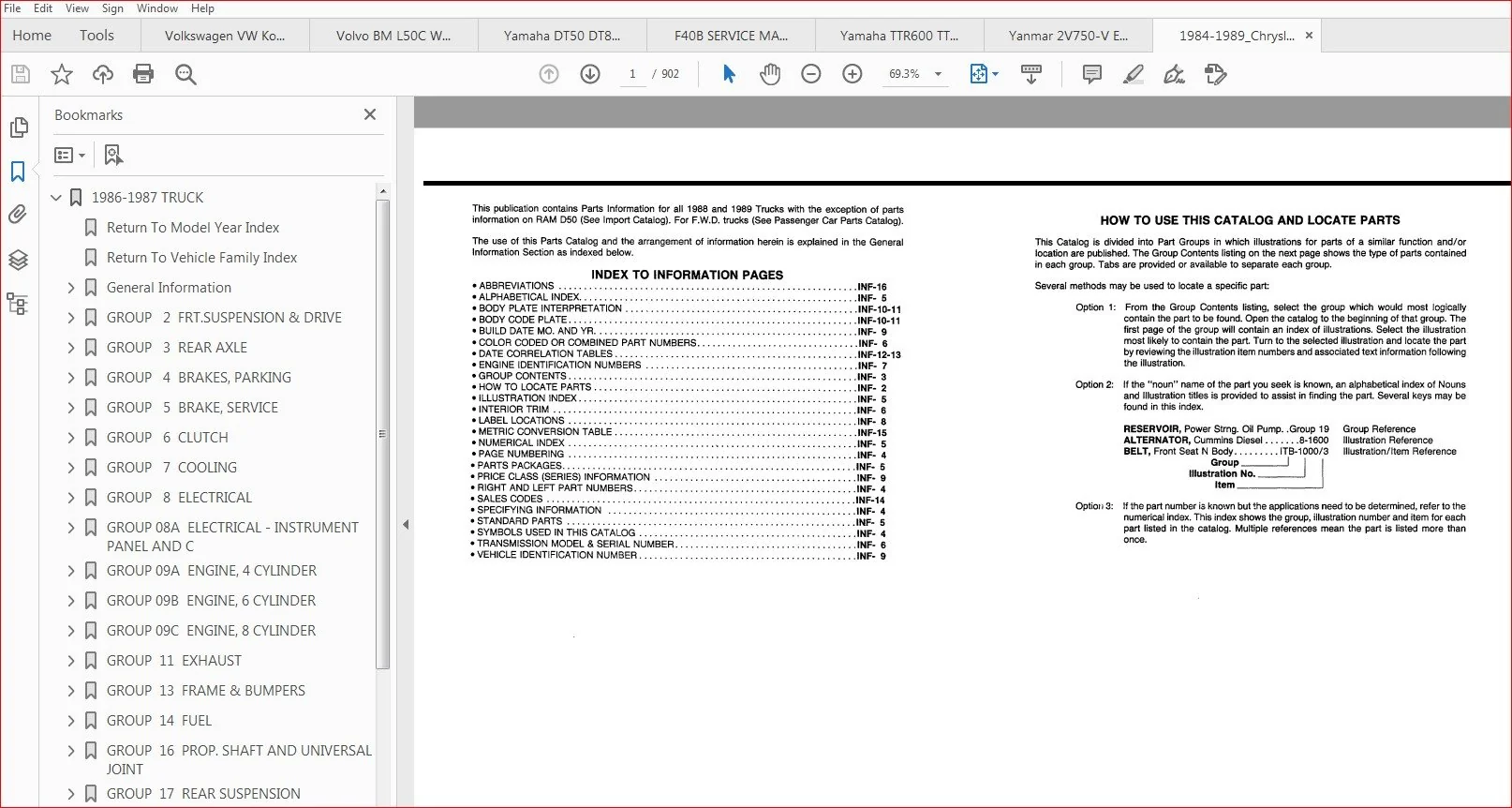Open the bookmark options dropdown menu
Image resolution: width=1512 pixels, height=808 pixels.
(70, 155)
